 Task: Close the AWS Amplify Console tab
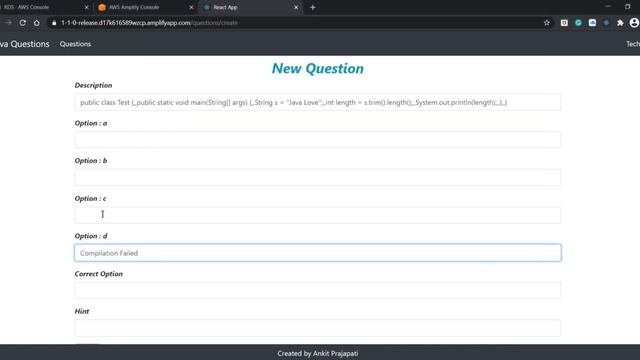pyautogui.click(x=191, y=7)
